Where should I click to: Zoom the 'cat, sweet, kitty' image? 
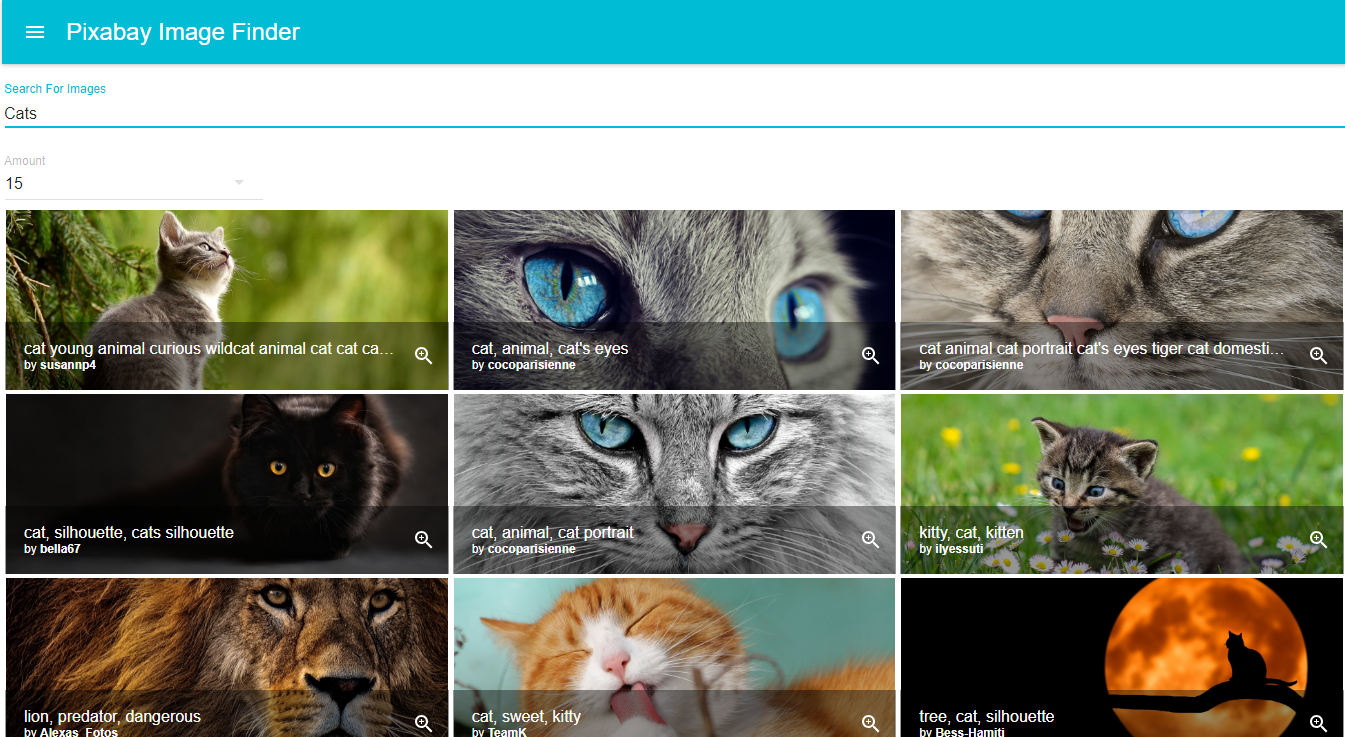[x=870, y=723]
